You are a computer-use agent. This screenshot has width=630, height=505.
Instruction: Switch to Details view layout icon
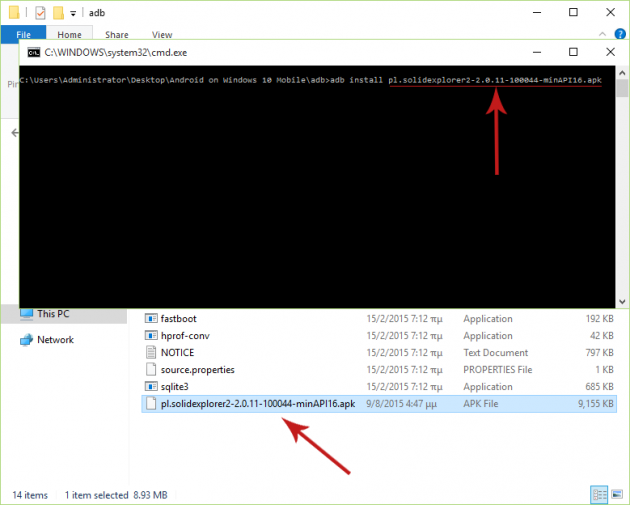point(599,495)
